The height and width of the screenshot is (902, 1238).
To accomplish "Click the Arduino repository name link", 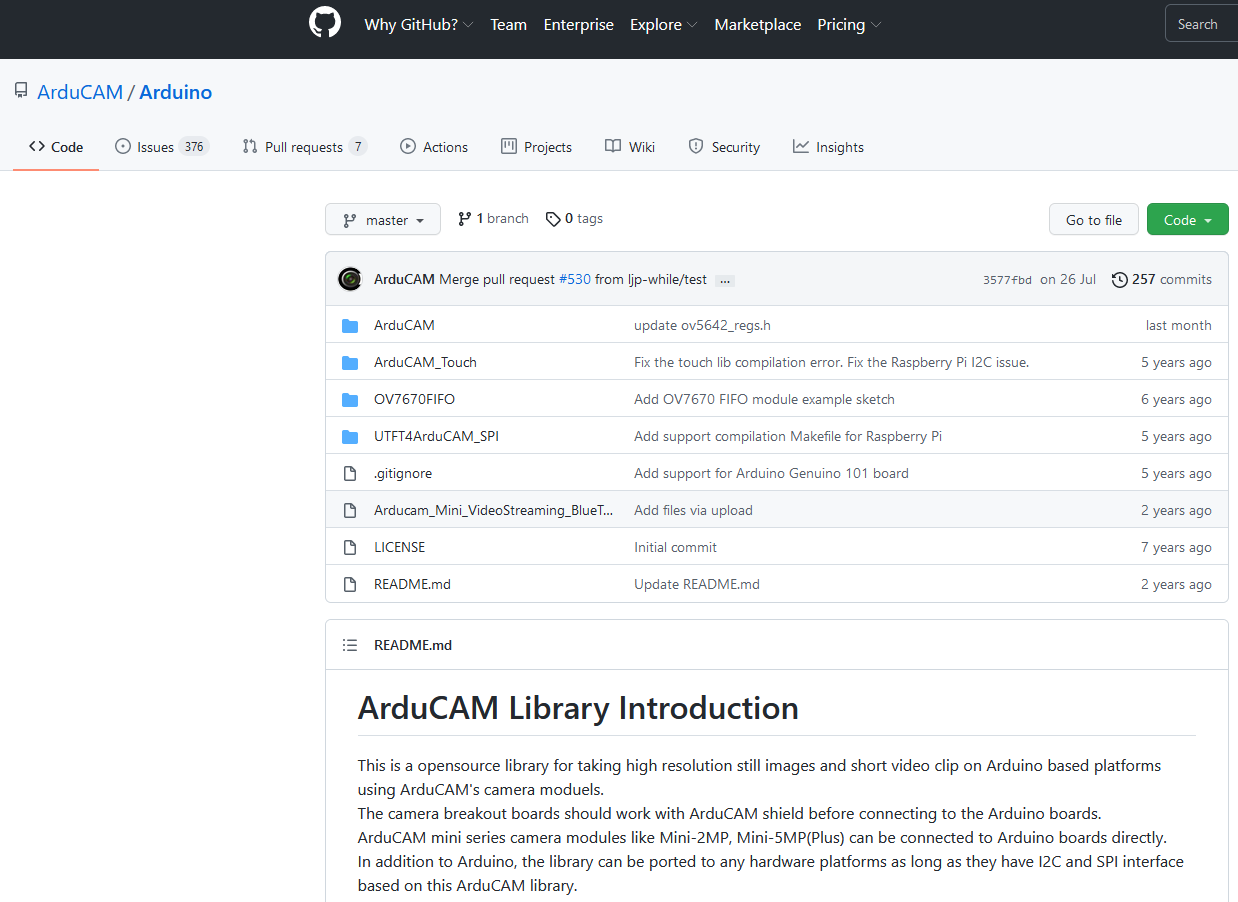I will point(176,92).
